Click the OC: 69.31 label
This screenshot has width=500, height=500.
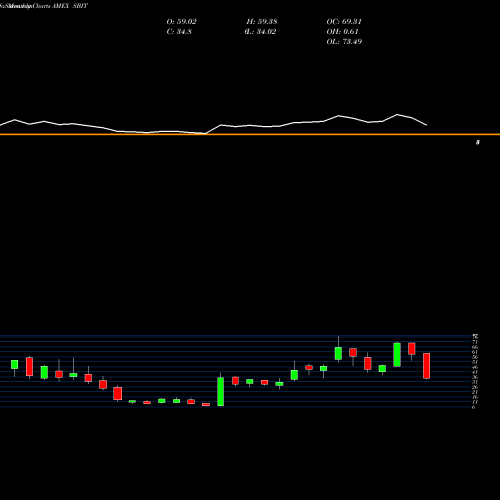(x=344, y=22)
